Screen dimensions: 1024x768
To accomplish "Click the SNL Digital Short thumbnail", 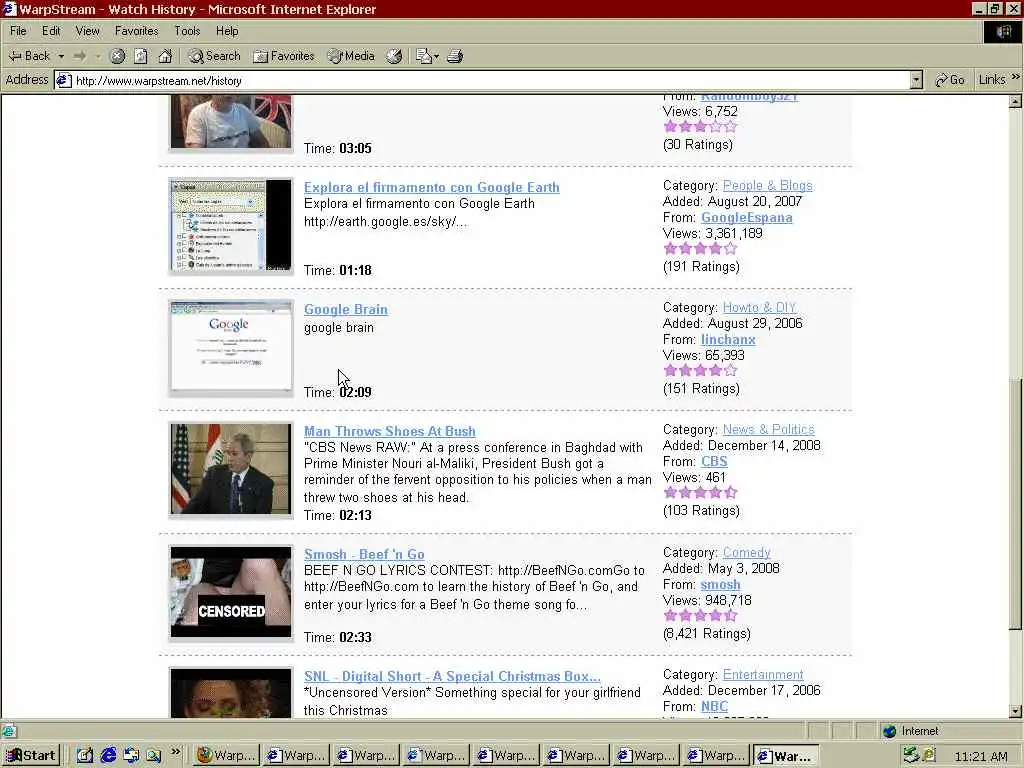I will pos(231,692).
